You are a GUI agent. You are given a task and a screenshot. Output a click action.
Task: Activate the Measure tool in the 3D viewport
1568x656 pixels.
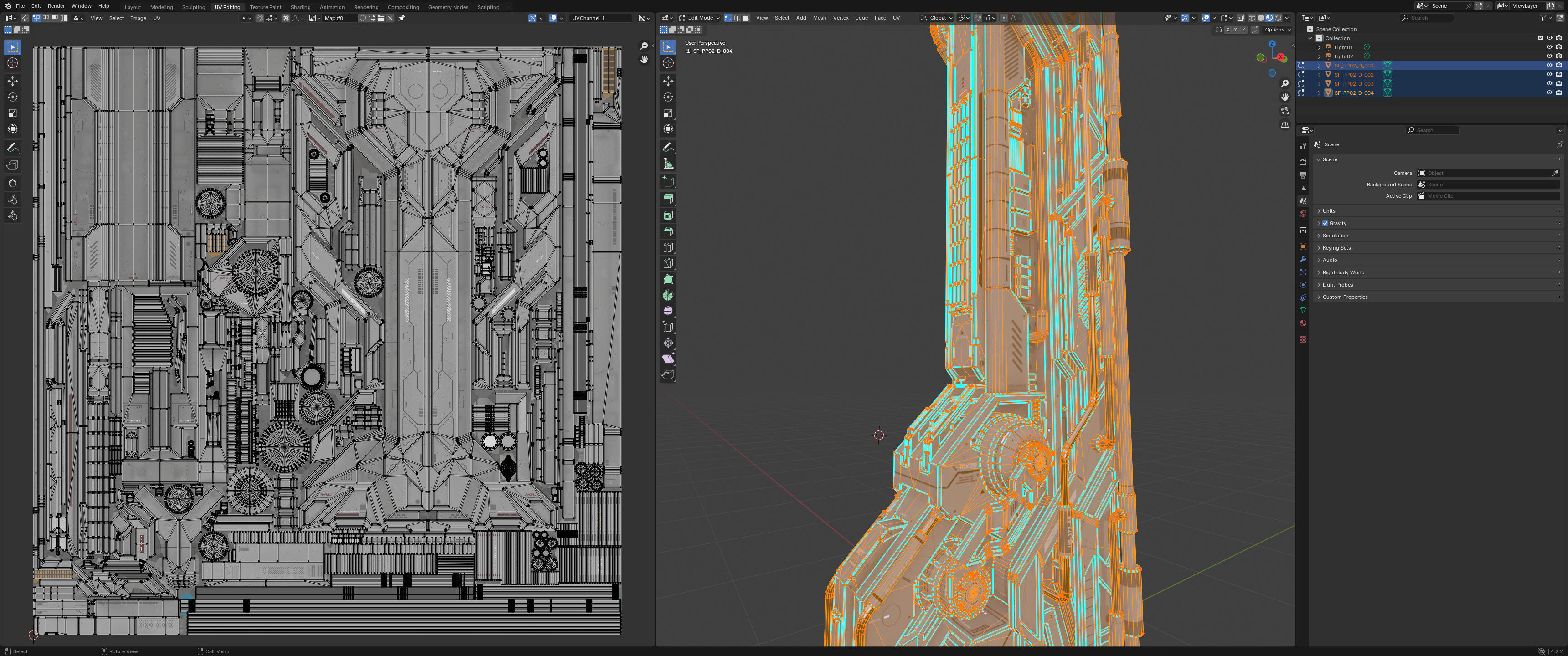(x=668, y=164)
